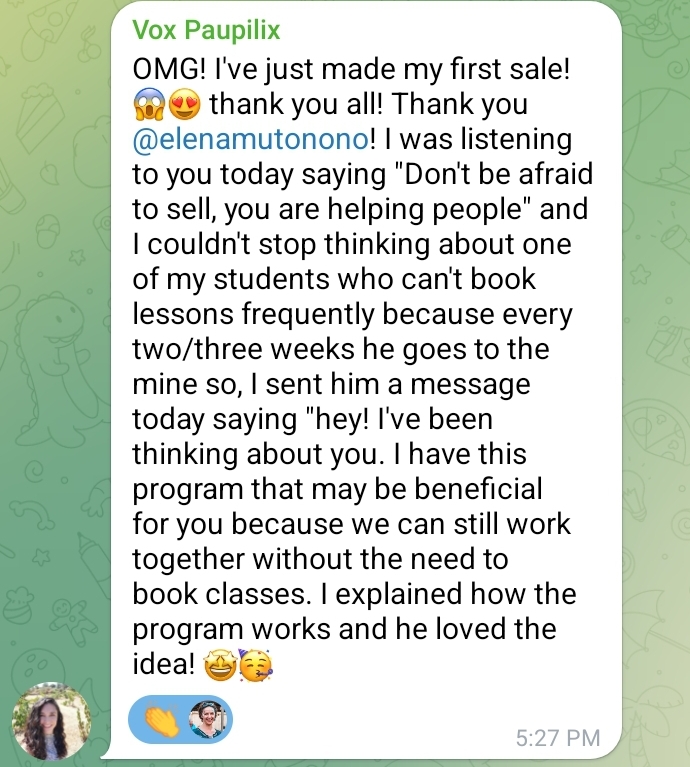Click the "program works and he loved the" line
The width and height of the screenshot is (690, 767).
tap(343, 629)
